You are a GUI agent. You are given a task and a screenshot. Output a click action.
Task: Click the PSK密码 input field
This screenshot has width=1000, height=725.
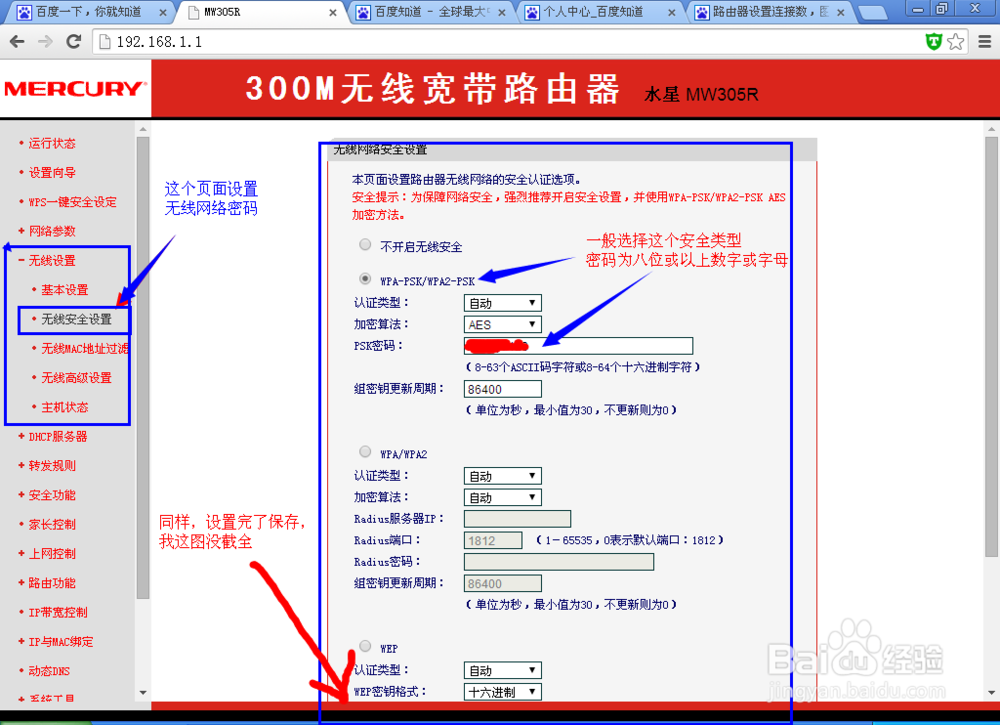[578, 346]
